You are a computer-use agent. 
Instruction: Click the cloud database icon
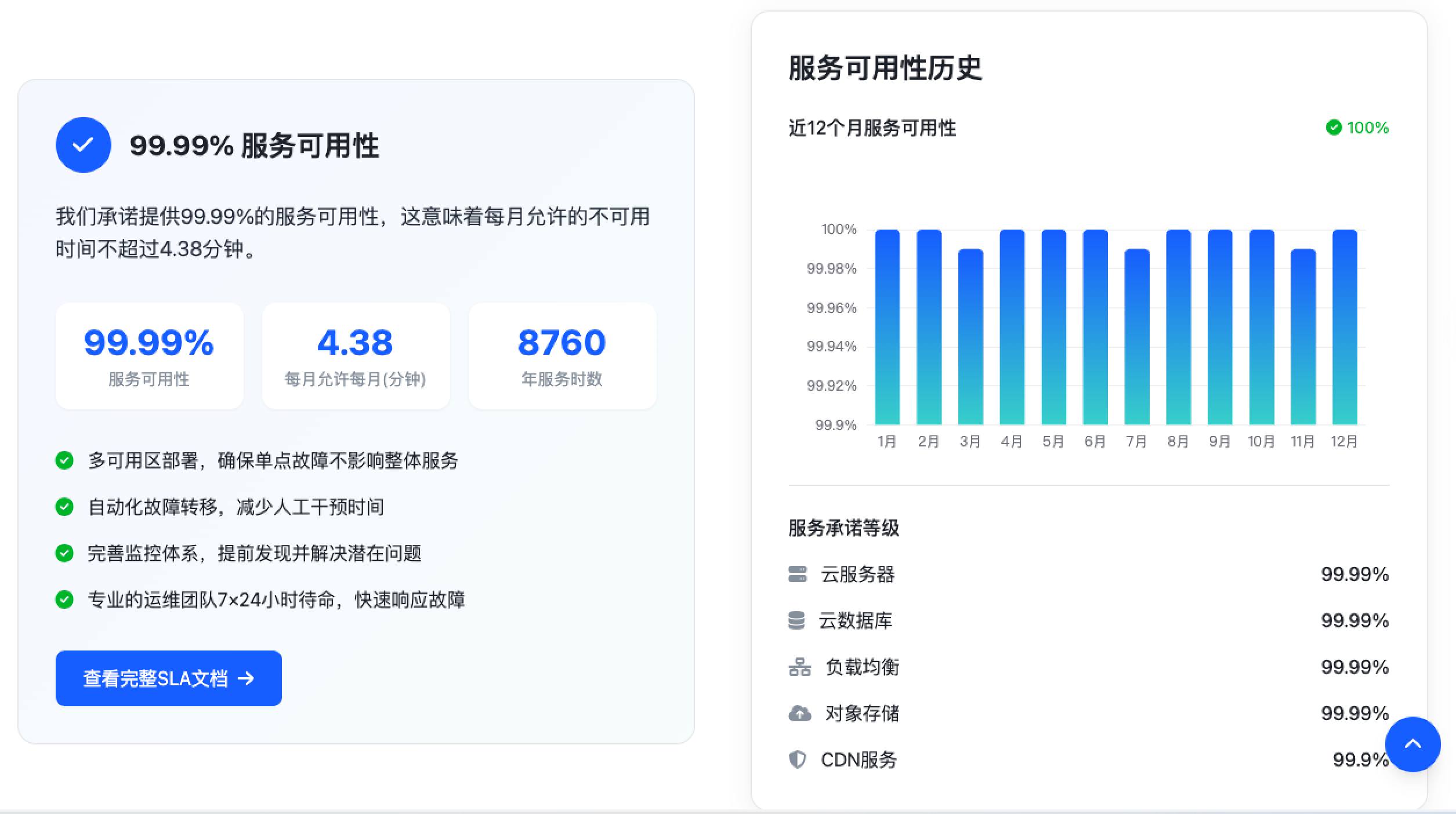tap(796, 620)
